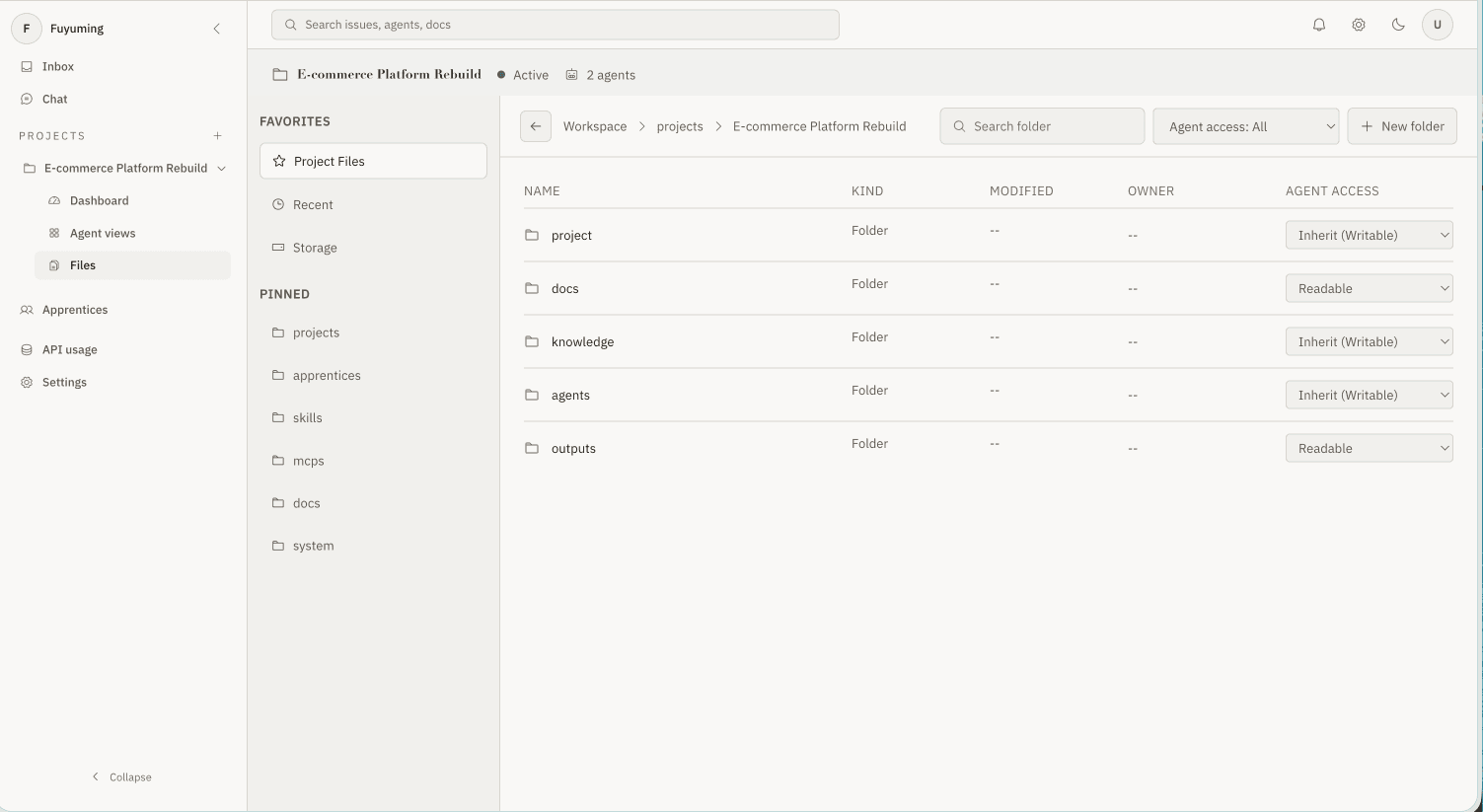
Task: Click the agents icon beside 2 agents
Action: [x=571, y=75]
